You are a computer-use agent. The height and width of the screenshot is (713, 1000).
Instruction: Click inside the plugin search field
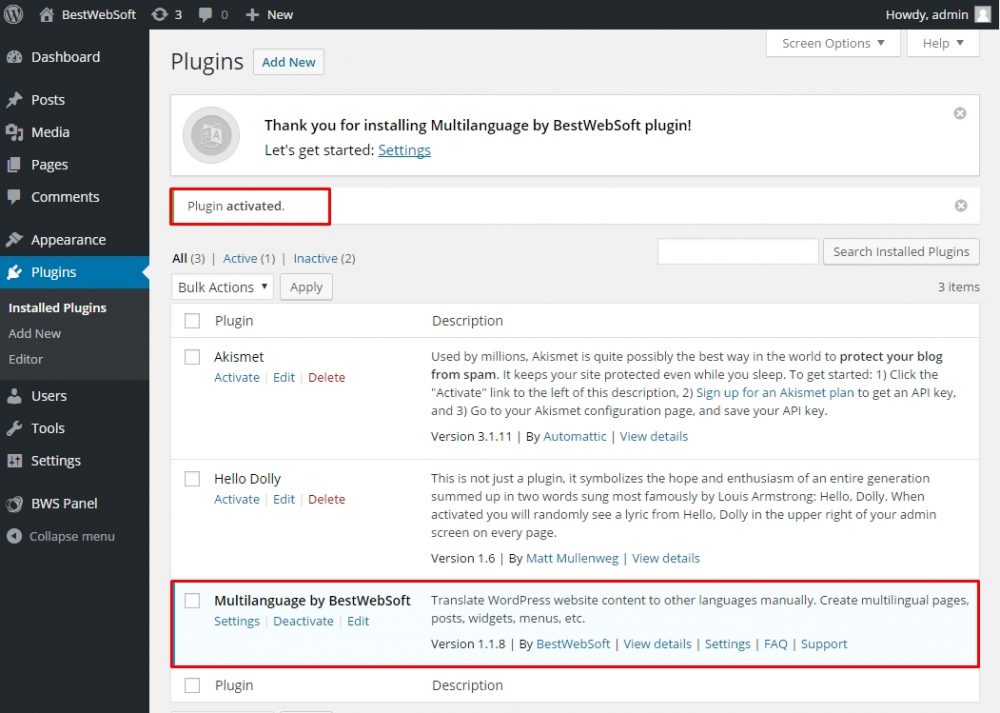coord(737,251)
